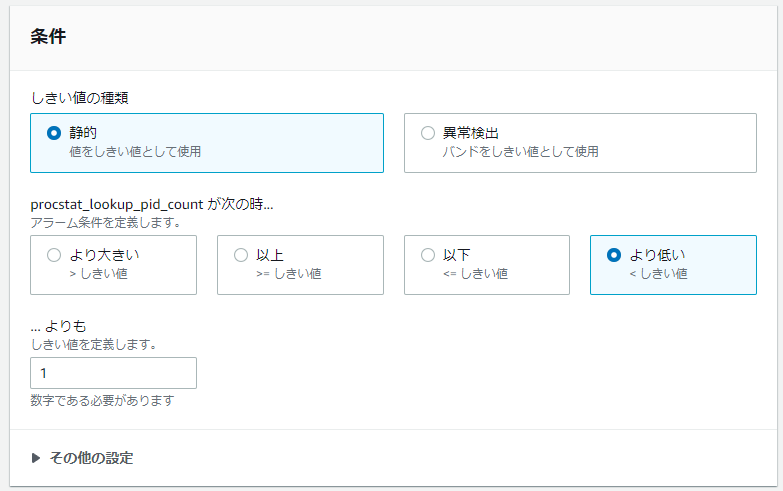
Task: Choose the 異常検出 anomaly detection radio button
Action: (x=428, y=133)
